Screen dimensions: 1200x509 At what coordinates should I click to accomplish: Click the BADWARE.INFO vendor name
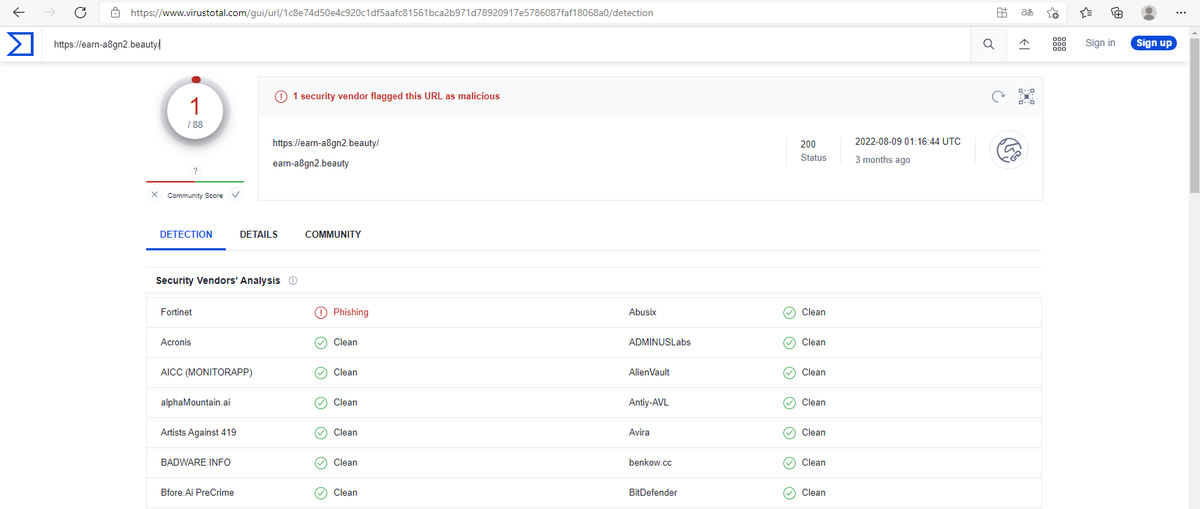(196, 462)
